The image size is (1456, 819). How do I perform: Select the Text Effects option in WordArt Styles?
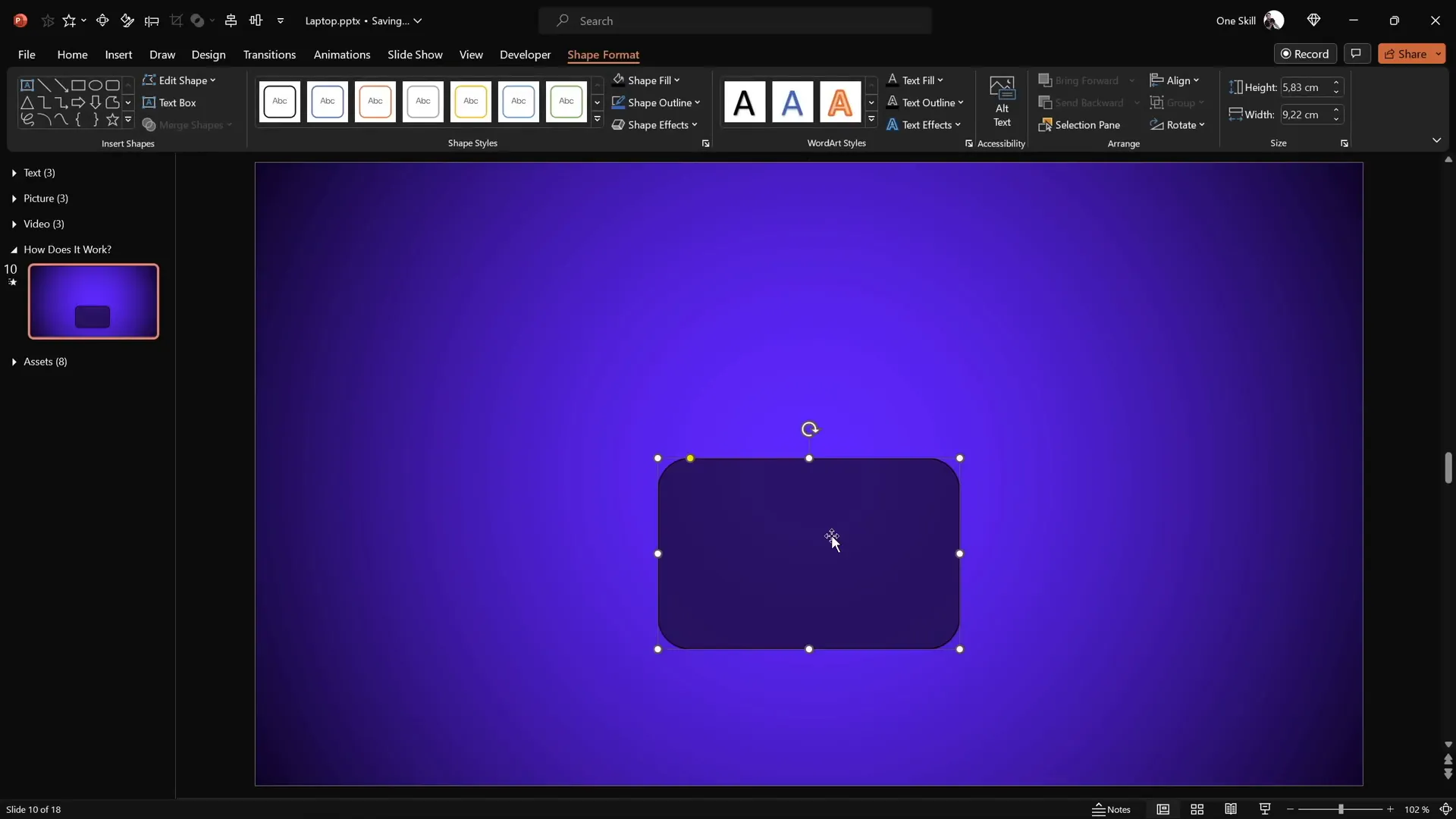924,124
